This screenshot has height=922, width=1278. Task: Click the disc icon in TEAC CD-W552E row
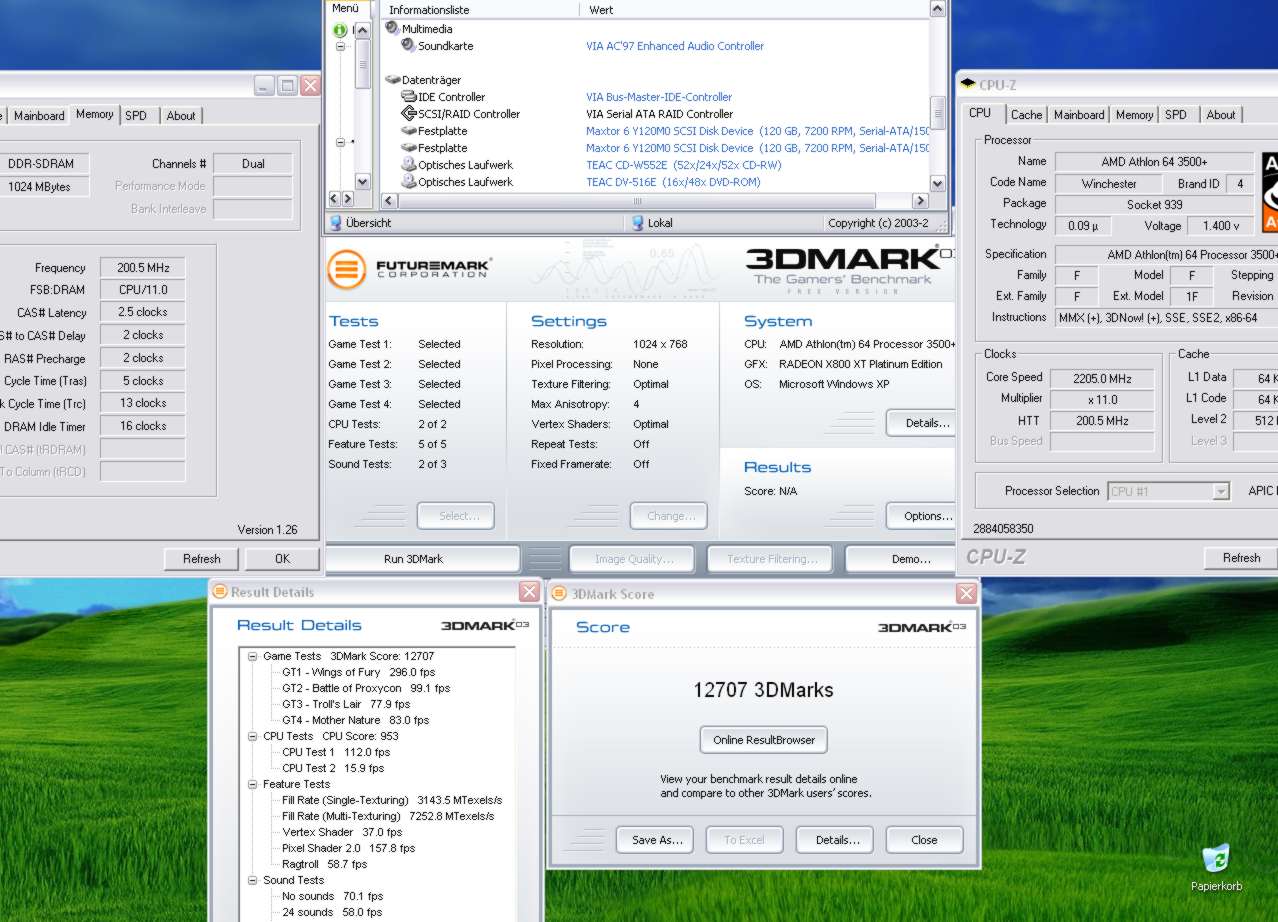[409, 165]
